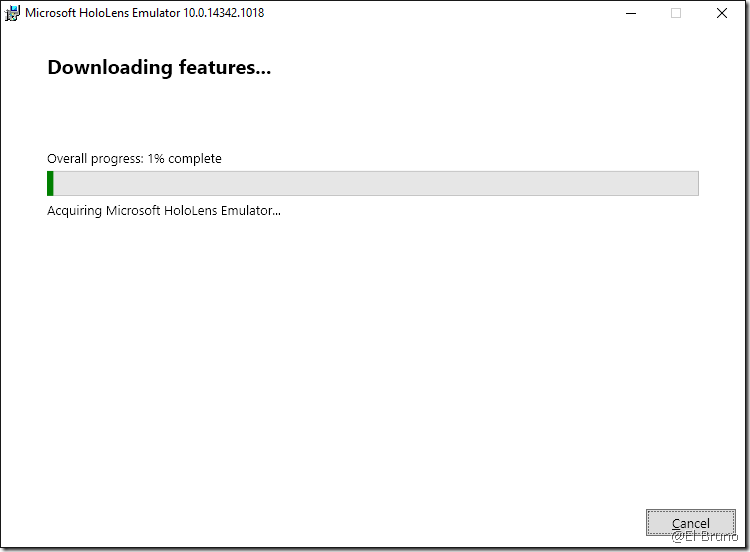Click the green filled part of the progress bar
The width and height of the screenshot is (750, 552).
[x=50, y=184]
